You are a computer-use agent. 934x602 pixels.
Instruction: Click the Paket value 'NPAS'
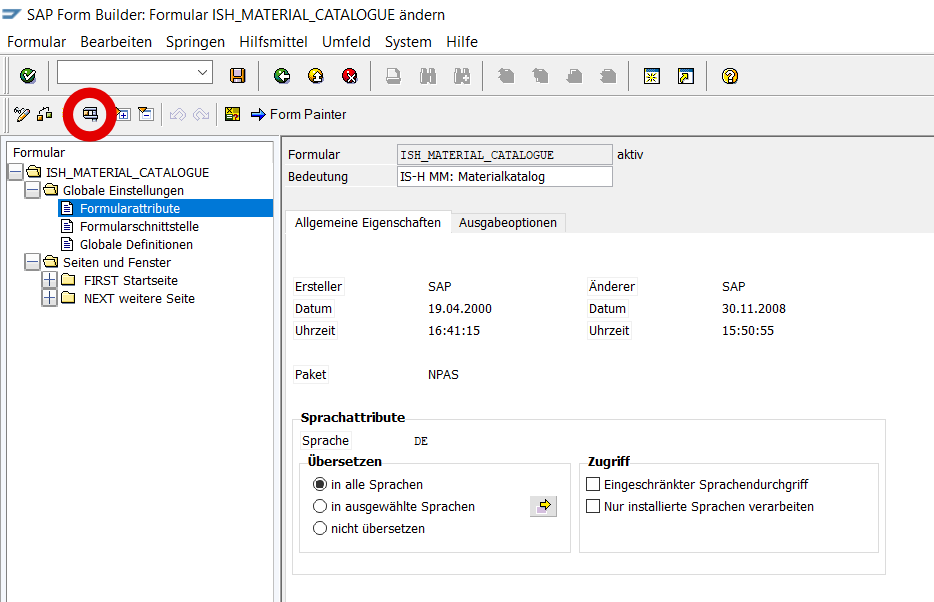click(443, 375)
